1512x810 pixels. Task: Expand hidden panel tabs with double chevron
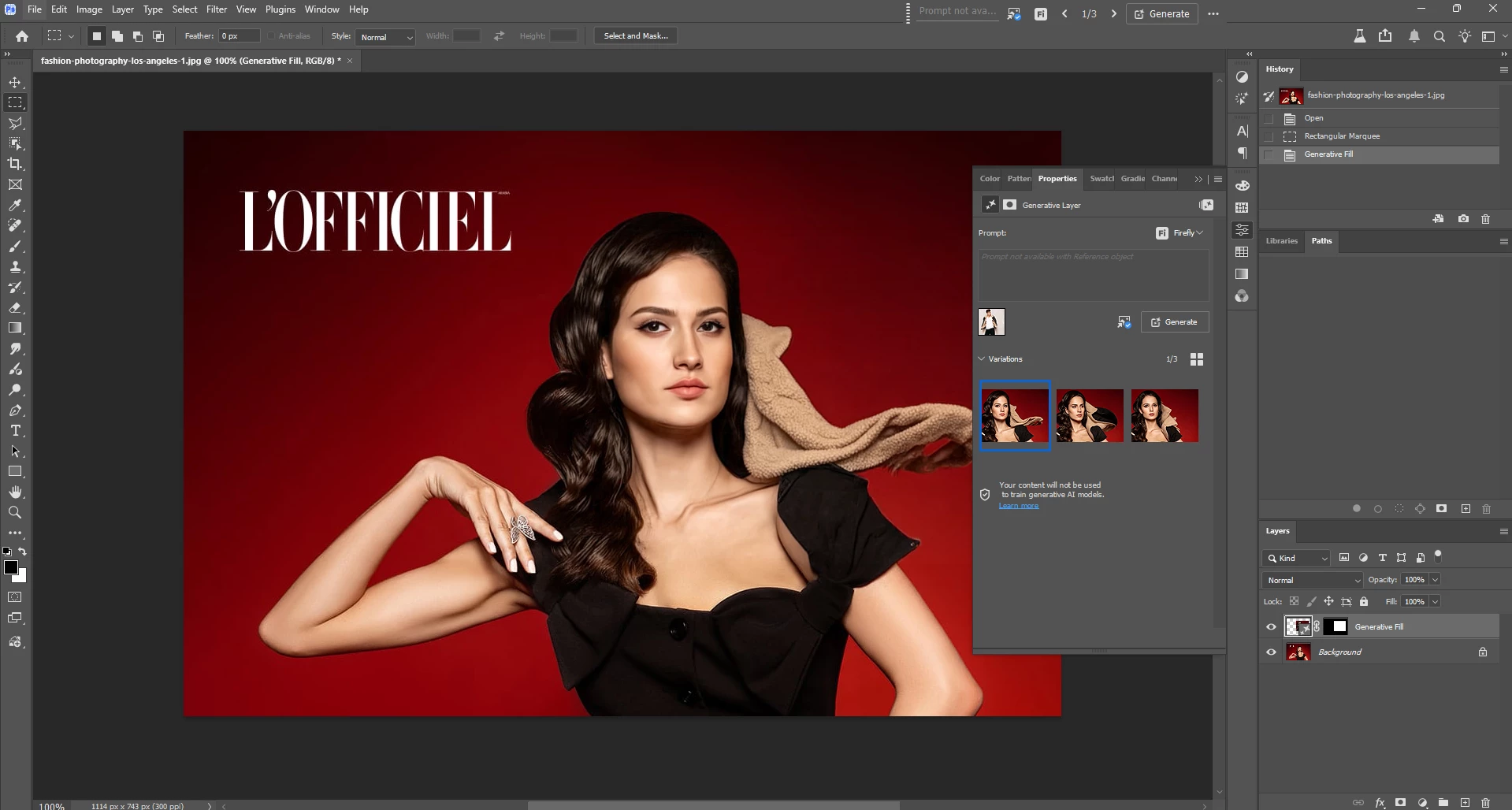[1198, 180]
